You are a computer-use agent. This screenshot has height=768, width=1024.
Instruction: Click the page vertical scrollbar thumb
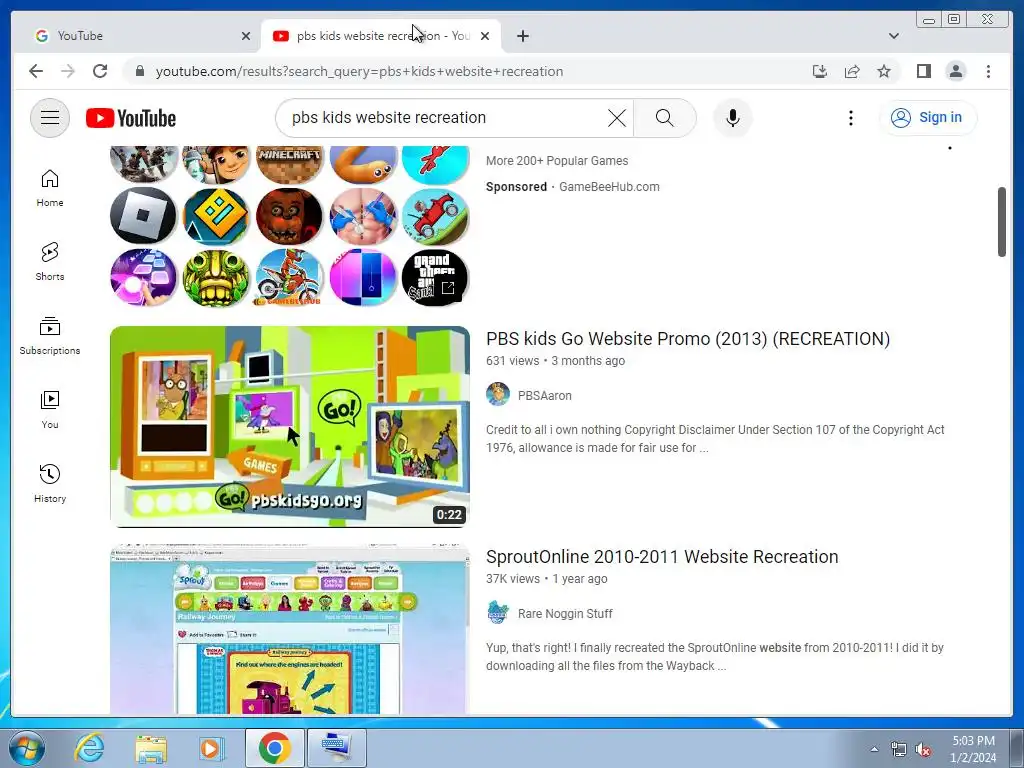[x=1002, y=222]
